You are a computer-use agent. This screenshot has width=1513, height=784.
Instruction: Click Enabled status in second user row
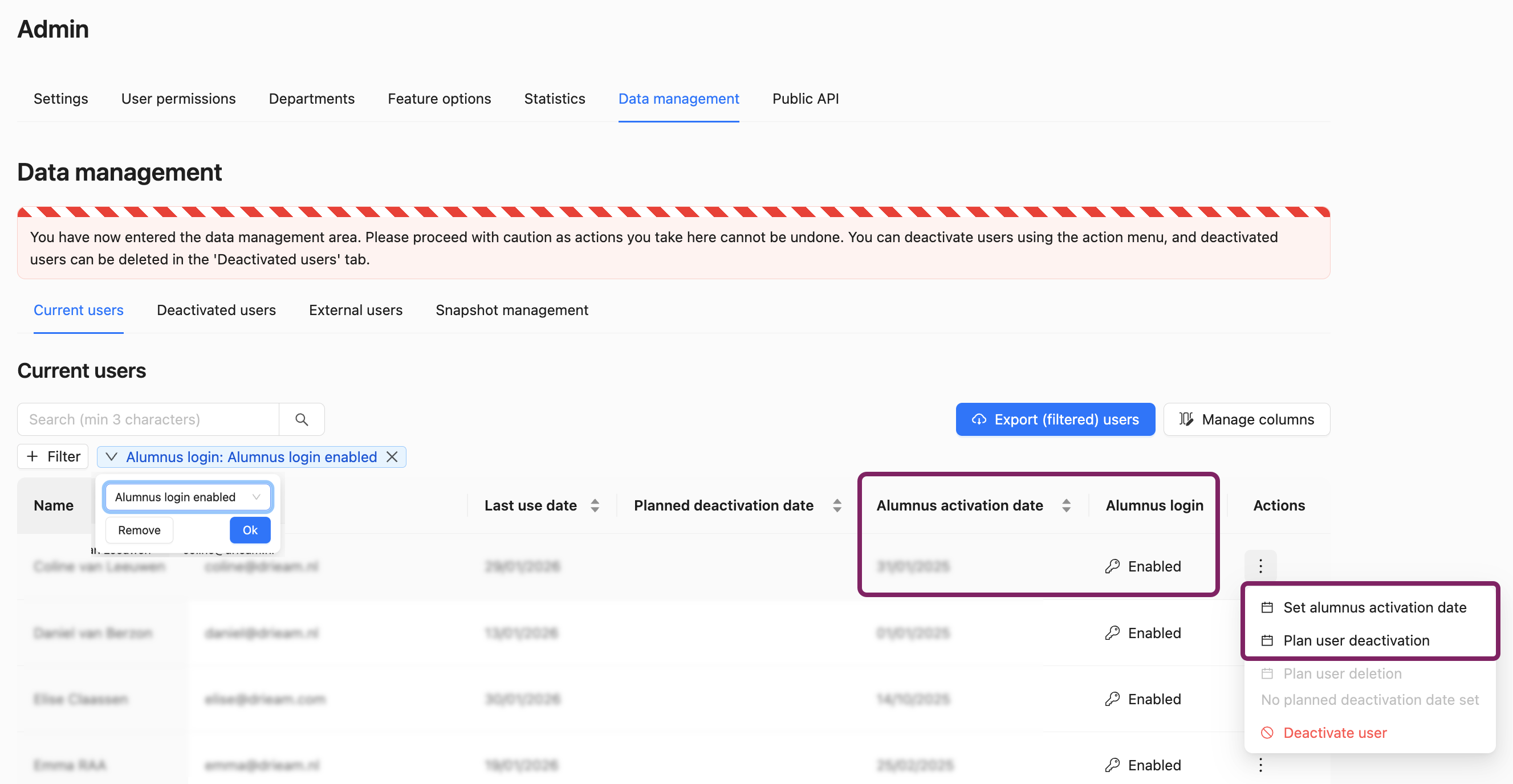1154,632
